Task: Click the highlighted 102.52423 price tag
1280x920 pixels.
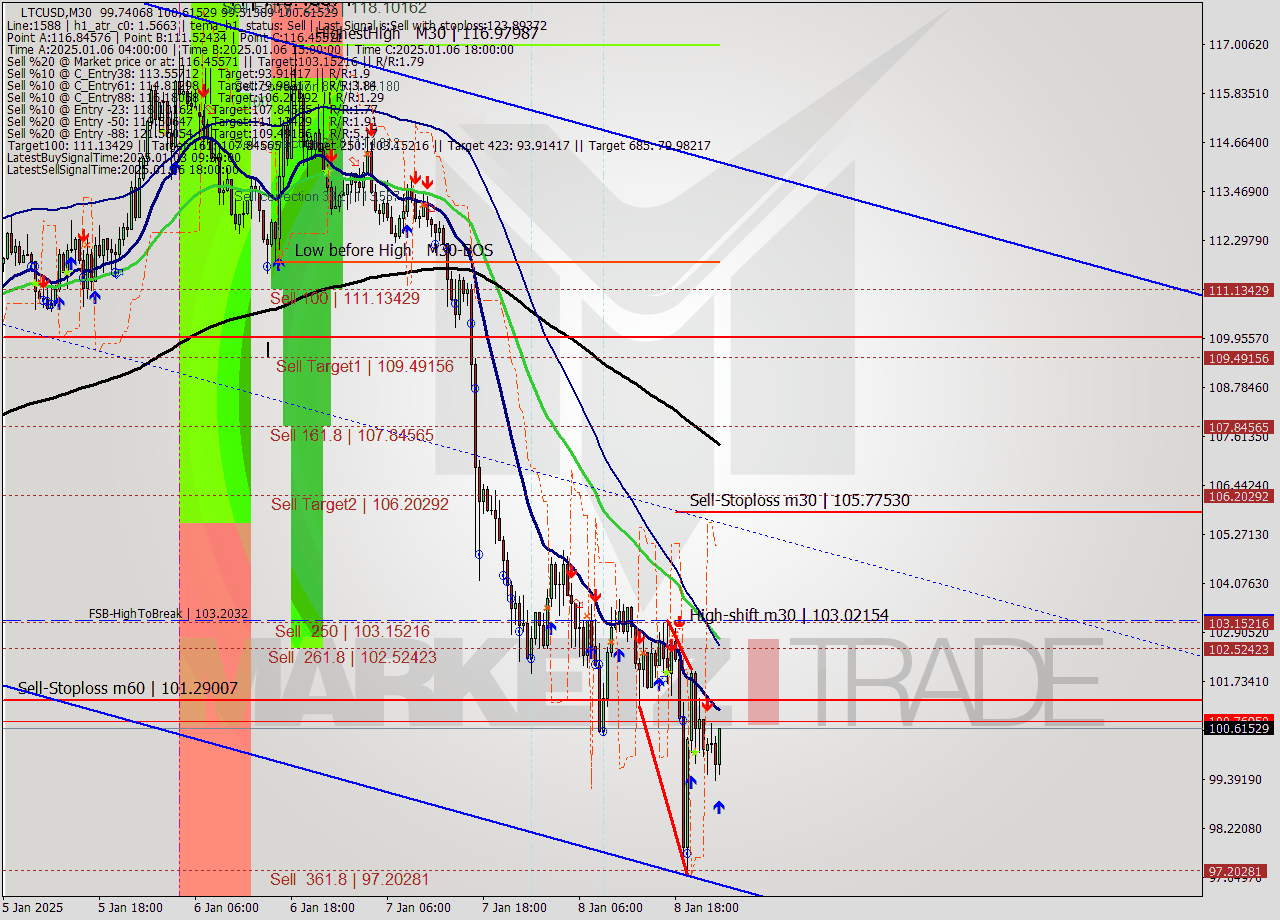Action: click(1238, 649)
